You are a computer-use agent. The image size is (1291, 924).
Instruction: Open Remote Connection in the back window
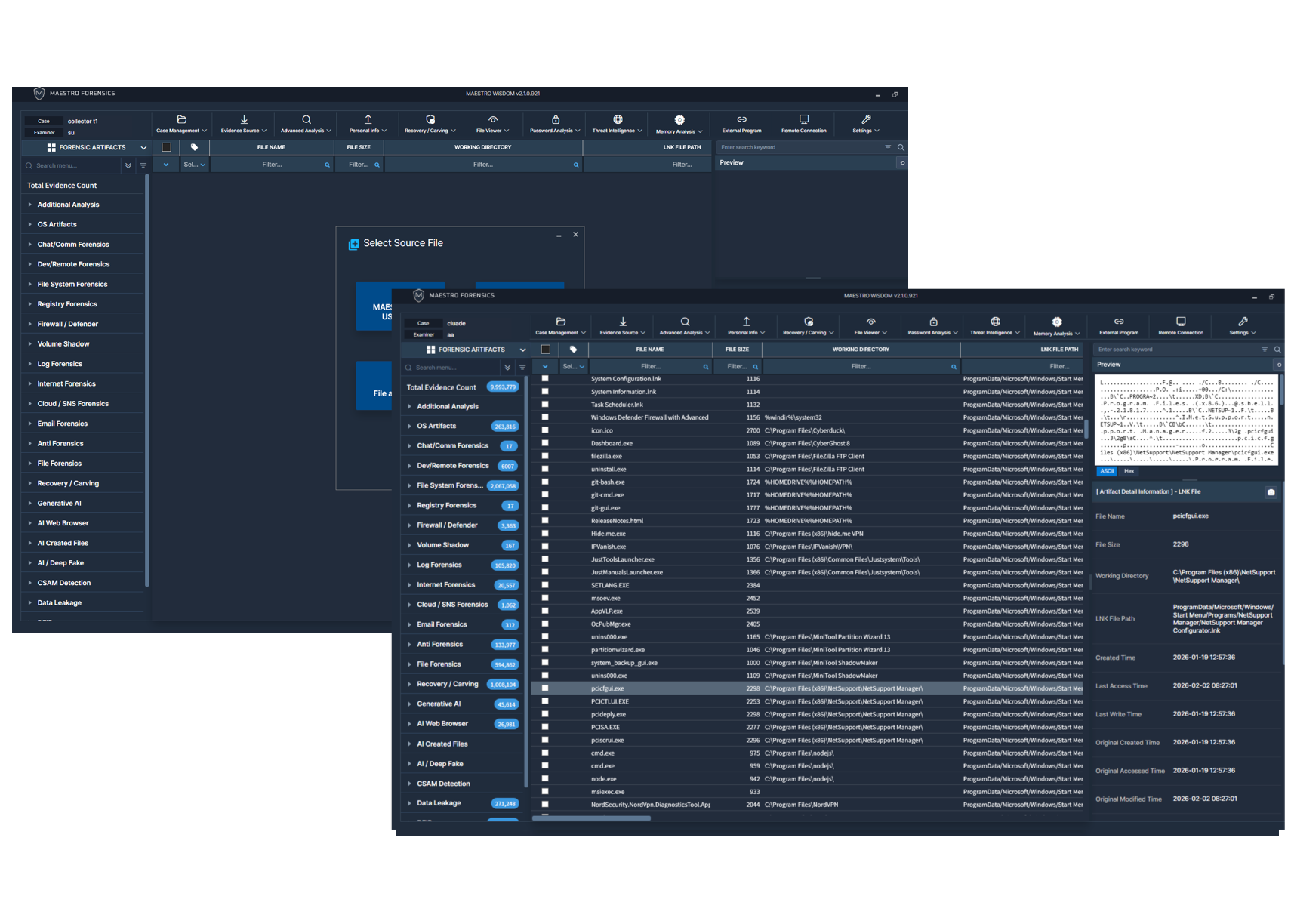(803, 124)
